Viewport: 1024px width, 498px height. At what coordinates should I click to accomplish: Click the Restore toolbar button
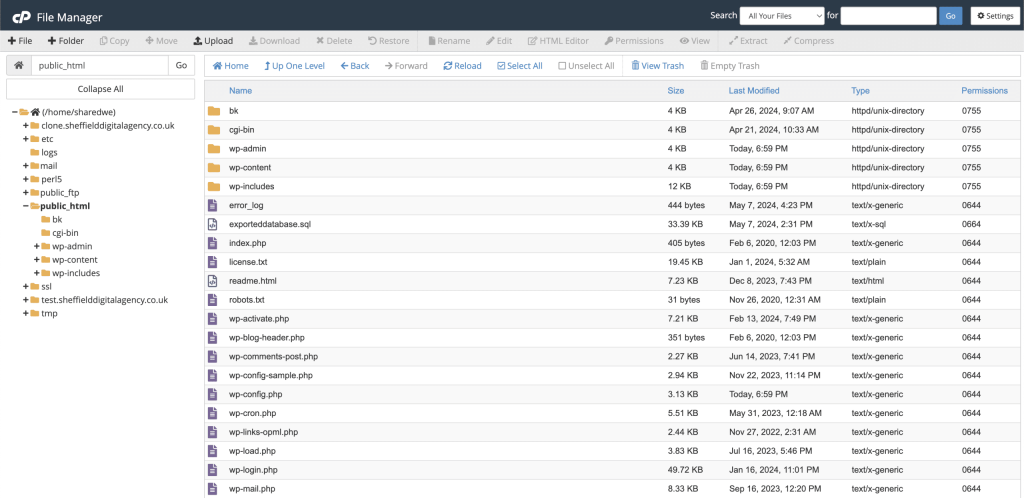[x=389, y=40]
